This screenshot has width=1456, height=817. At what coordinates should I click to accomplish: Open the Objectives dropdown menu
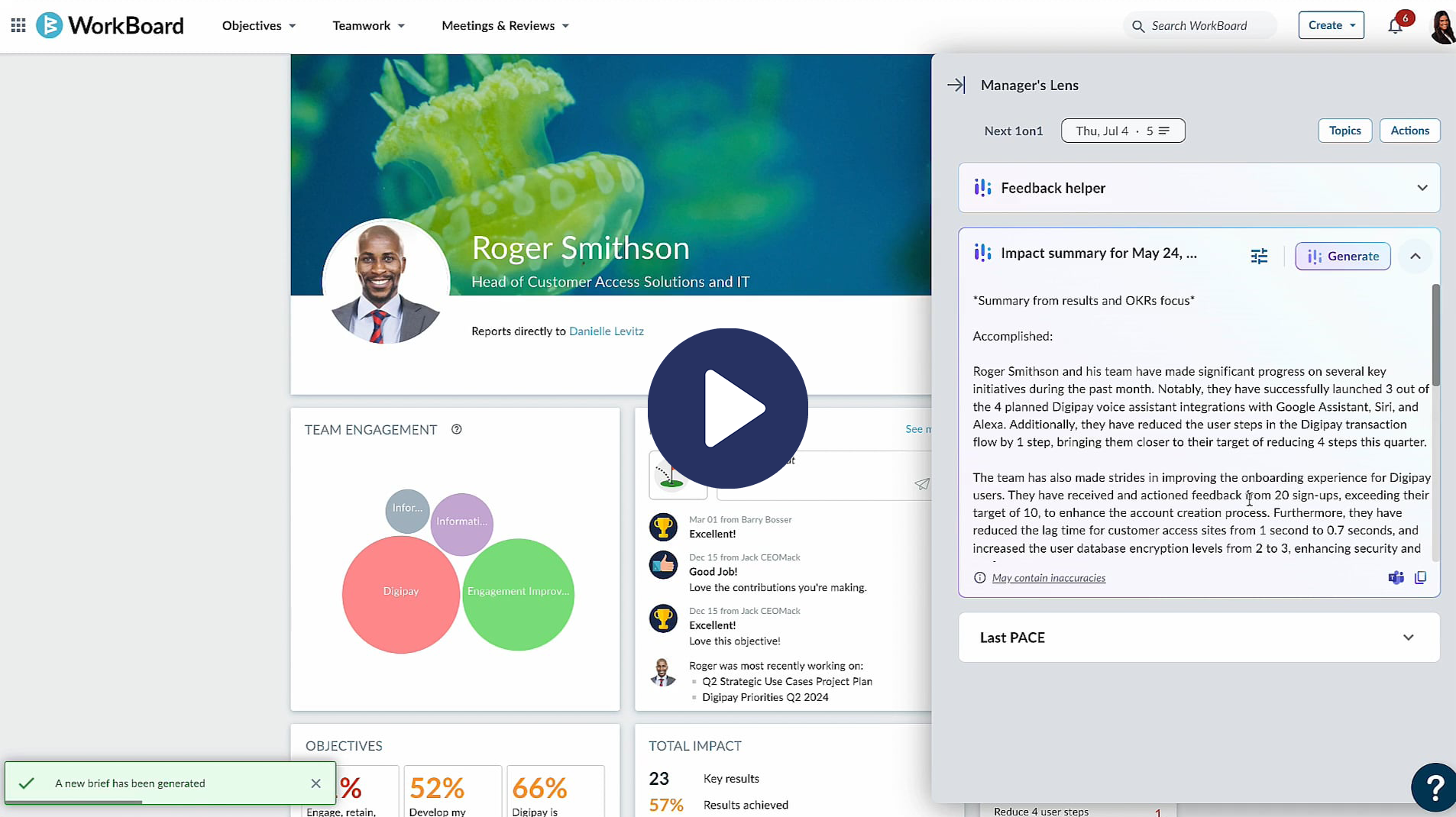point(258,25)
